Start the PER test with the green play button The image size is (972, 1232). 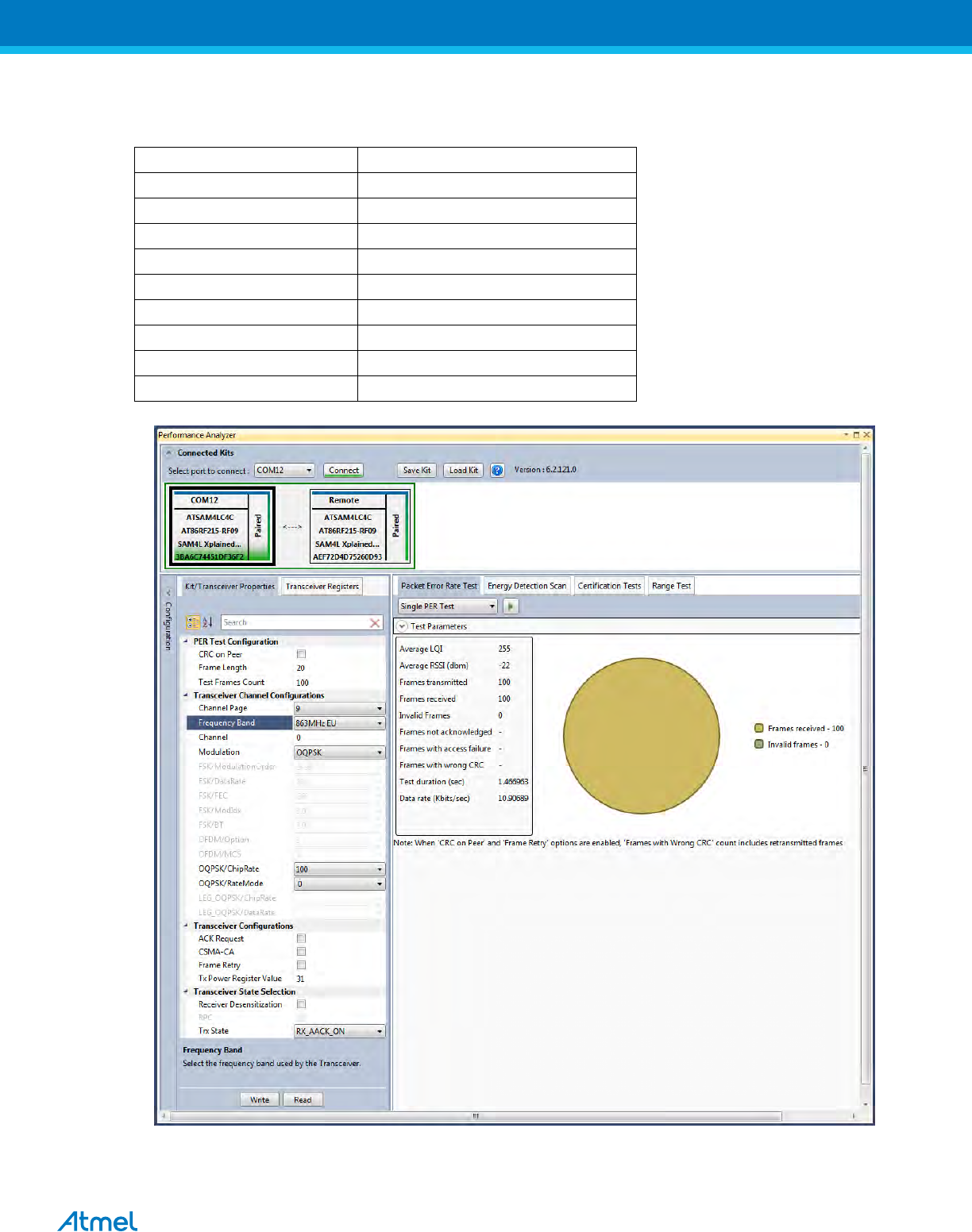511,606
